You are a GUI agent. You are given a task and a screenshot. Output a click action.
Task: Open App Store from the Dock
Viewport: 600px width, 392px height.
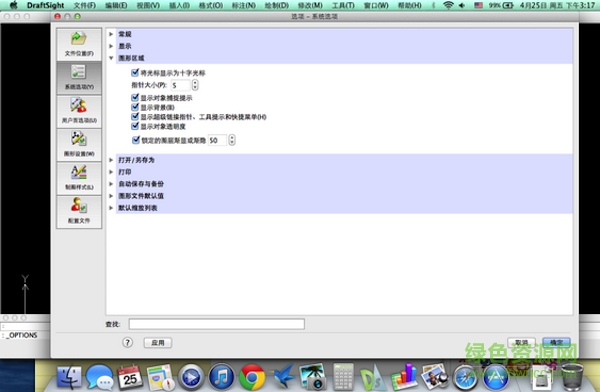[x=496, y=377]
